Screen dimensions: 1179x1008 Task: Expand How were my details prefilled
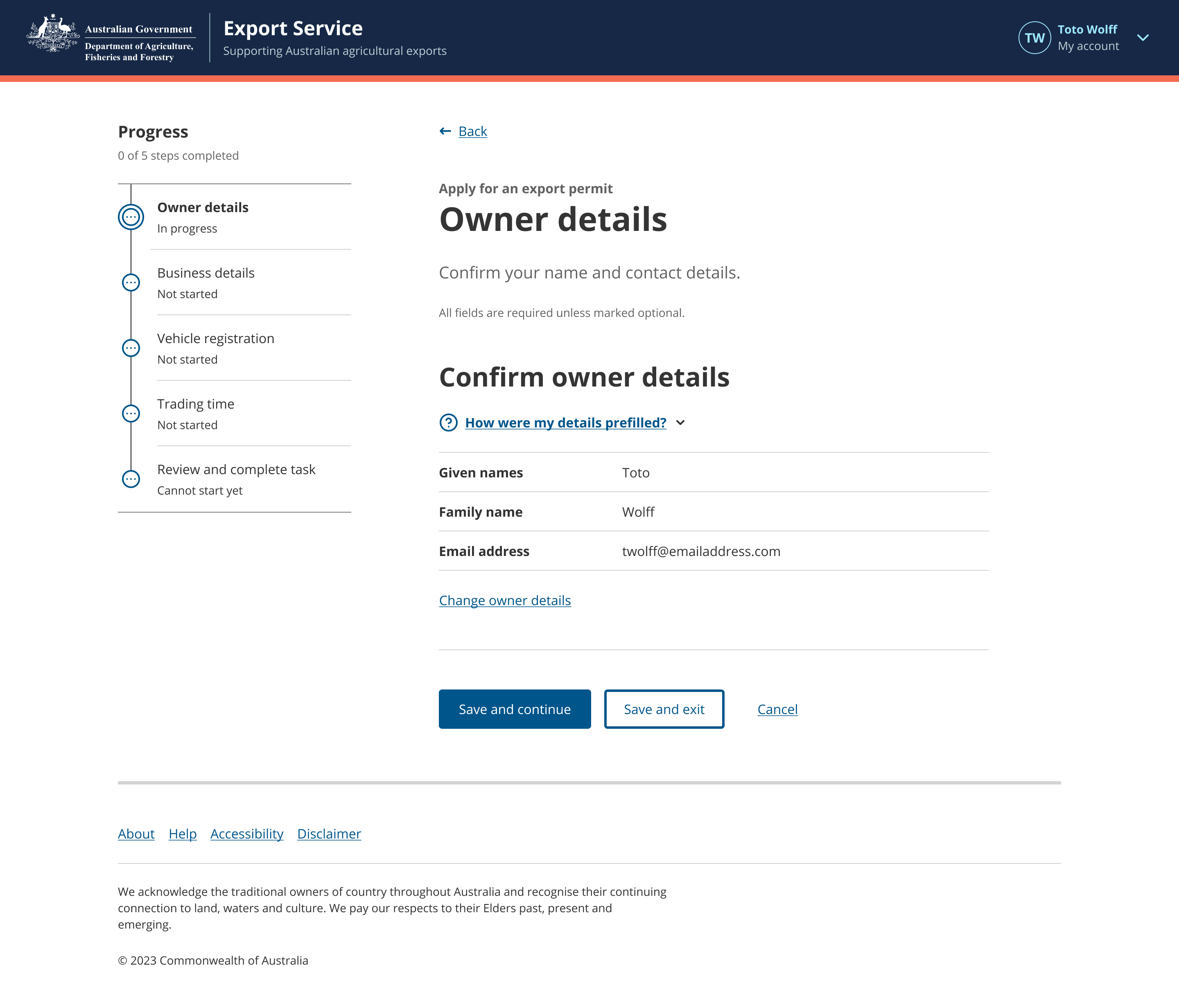point(565,423)
